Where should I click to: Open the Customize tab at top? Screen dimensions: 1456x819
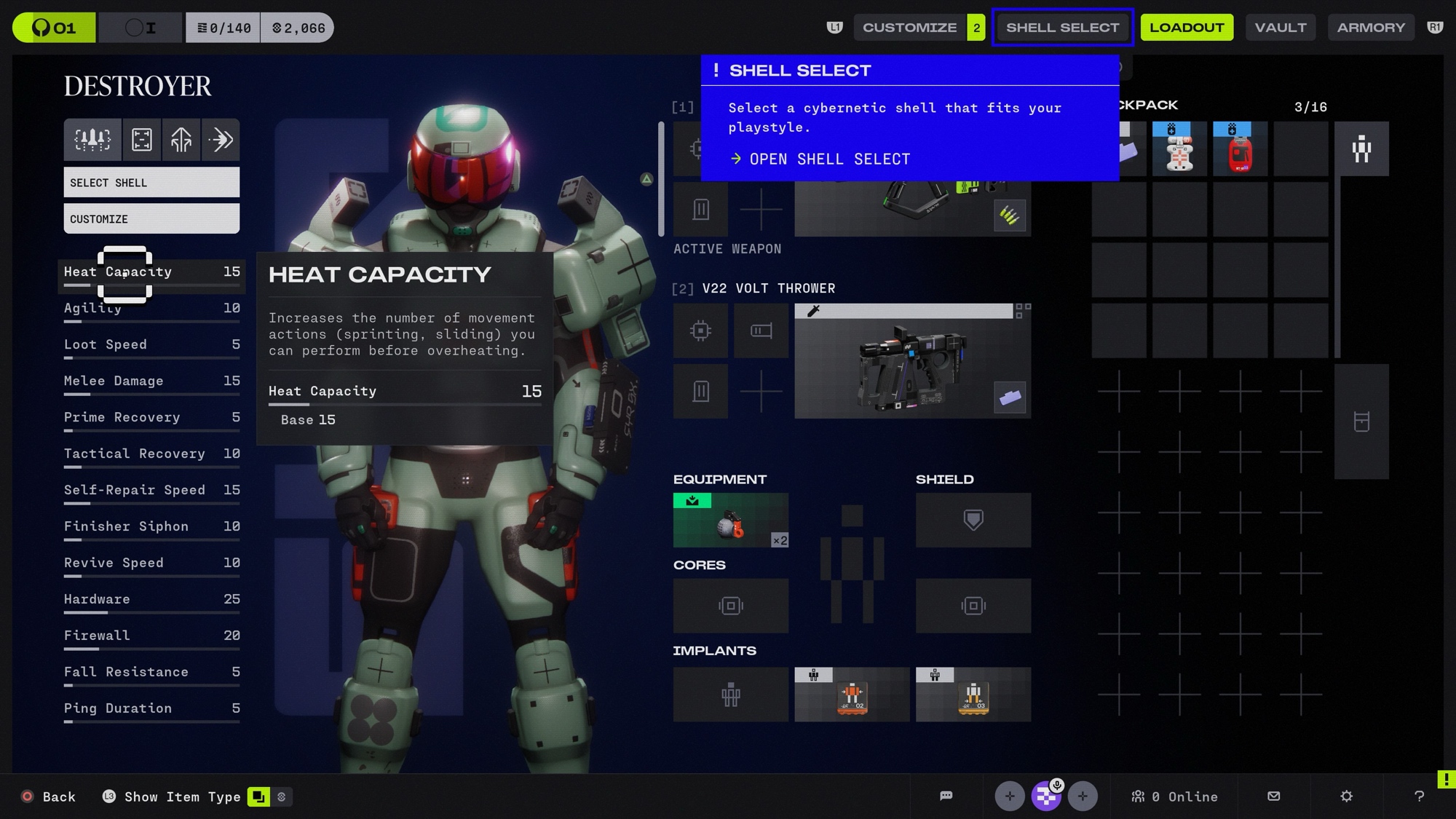click(909, 28)
